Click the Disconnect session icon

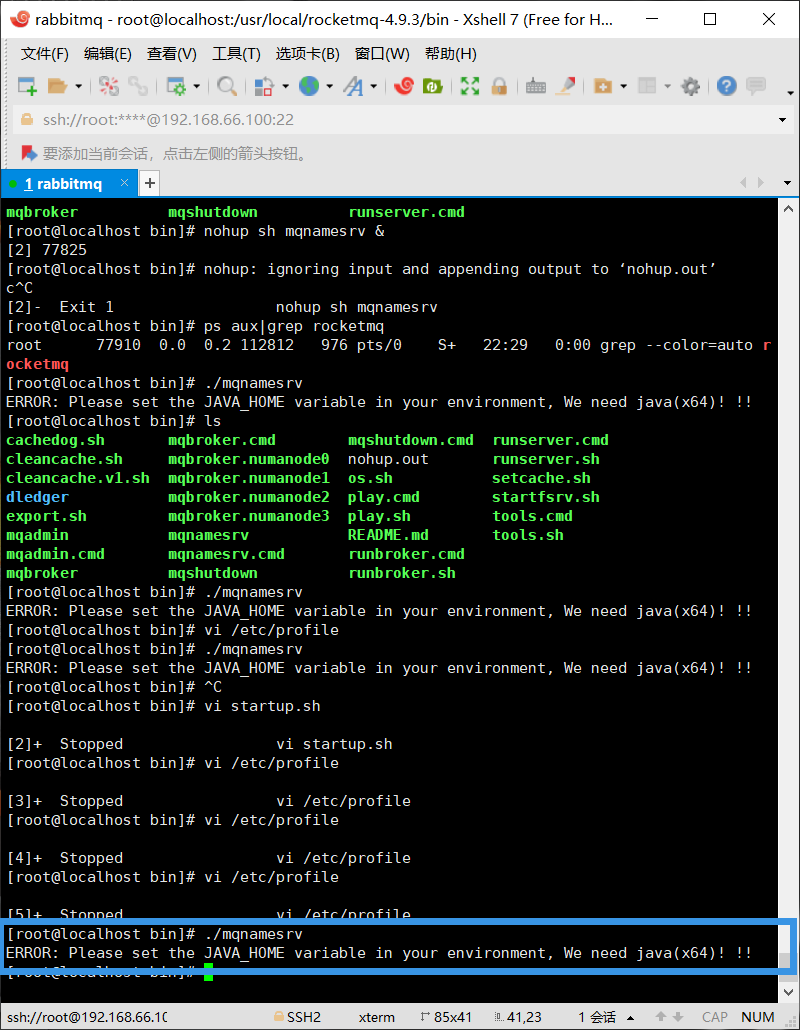click(109, 86)
